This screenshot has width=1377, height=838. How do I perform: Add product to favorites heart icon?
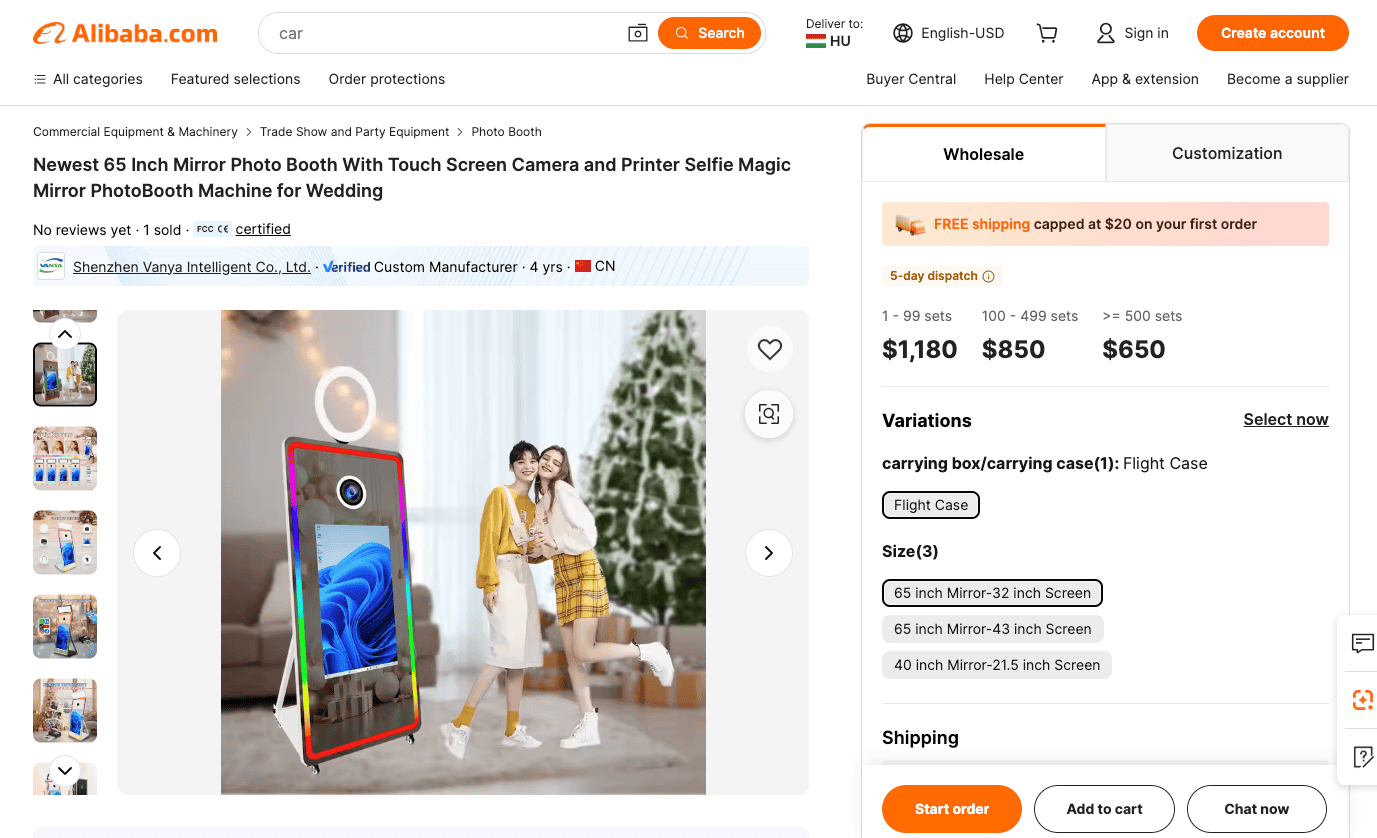point(769,349)
